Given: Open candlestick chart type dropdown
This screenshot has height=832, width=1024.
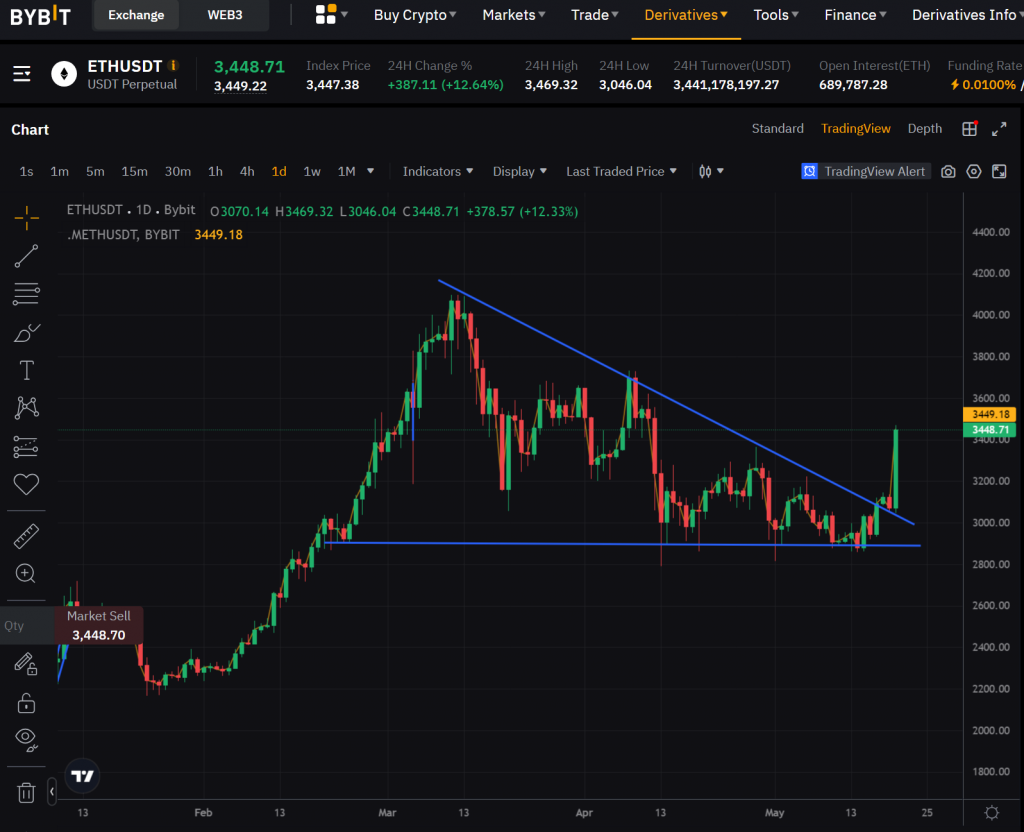Looking at the screenshot, I should 711,172.
